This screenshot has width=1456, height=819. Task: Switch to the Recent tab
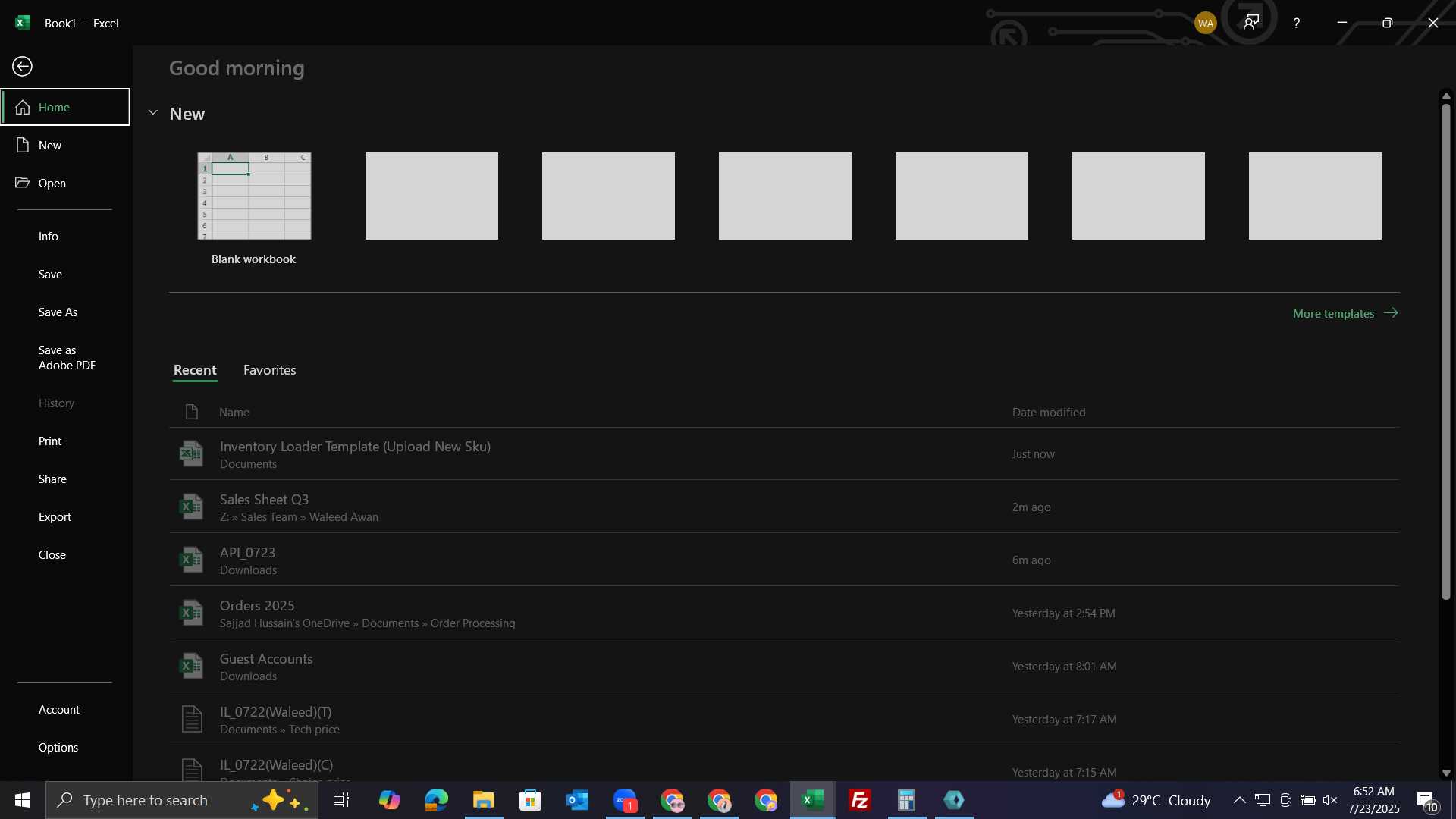[195, 370]
